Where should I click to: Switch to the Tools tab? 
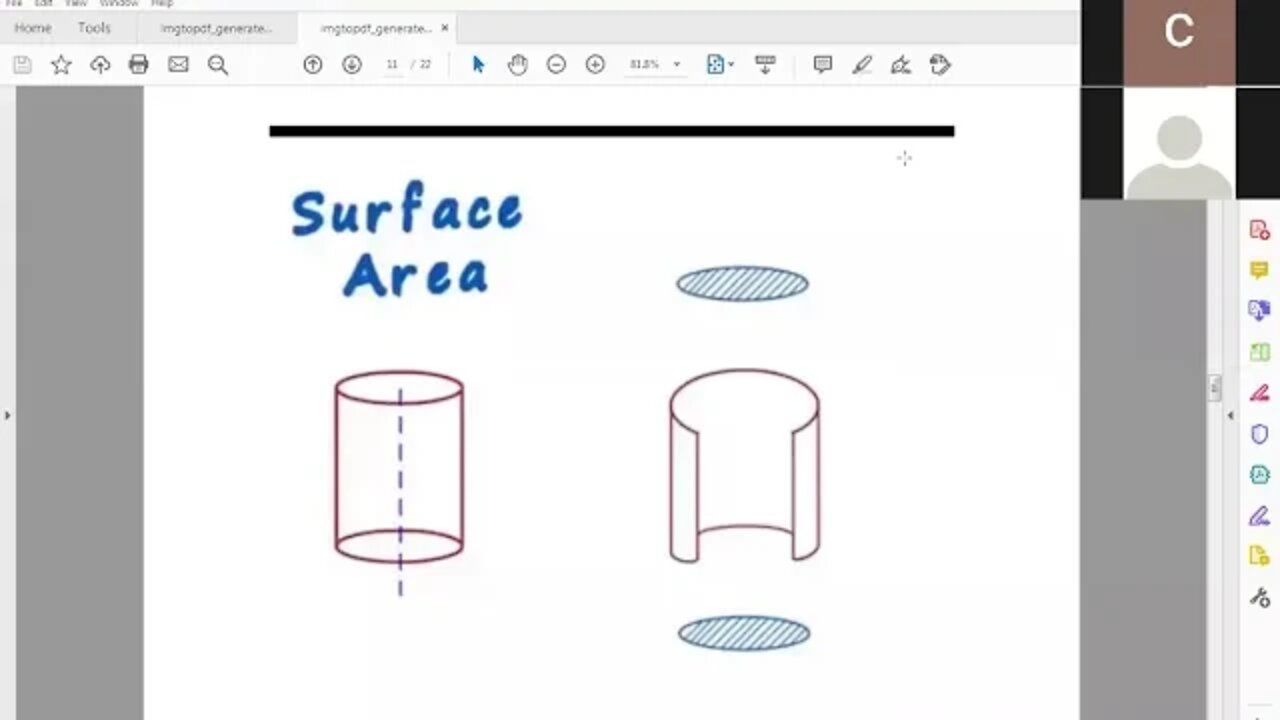point(94,28)
